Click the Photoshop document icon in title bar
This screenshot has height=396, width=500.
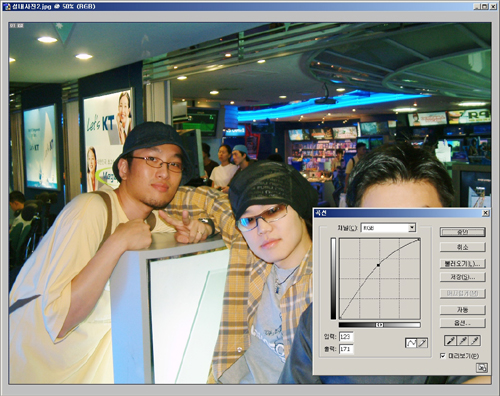tap(6, 6)
